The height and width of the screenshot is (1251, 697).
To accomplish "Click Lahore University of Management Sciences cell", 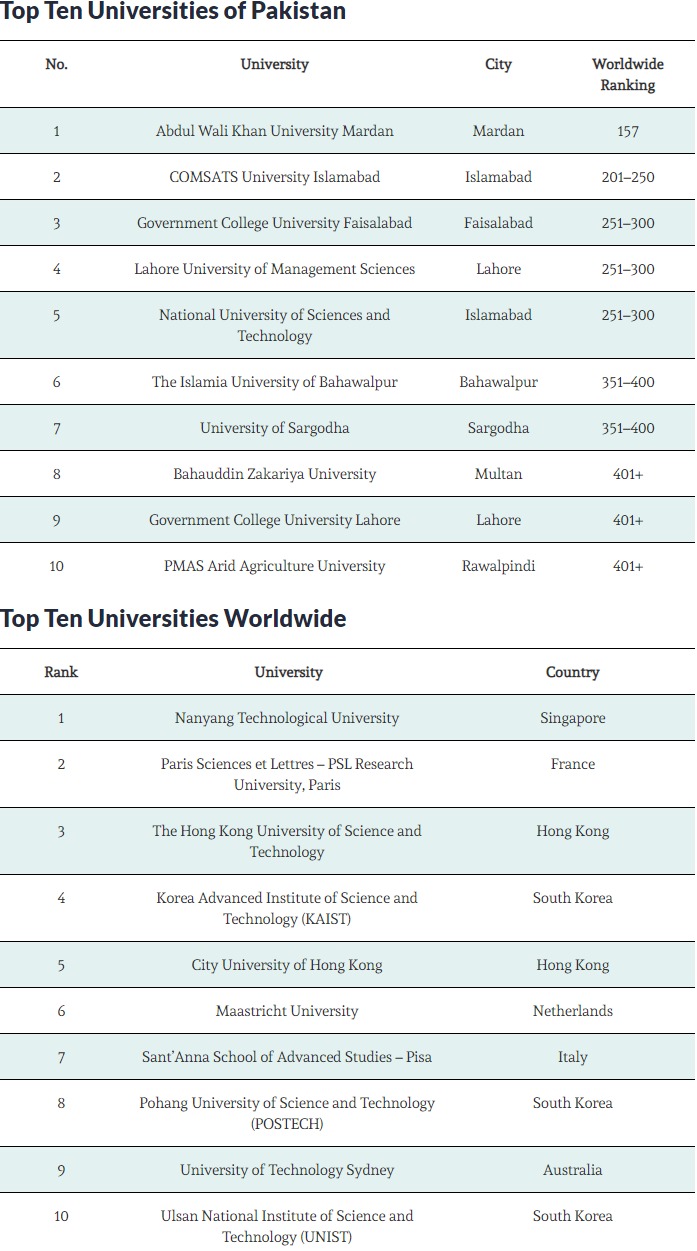I will click(x=275, y=269).
